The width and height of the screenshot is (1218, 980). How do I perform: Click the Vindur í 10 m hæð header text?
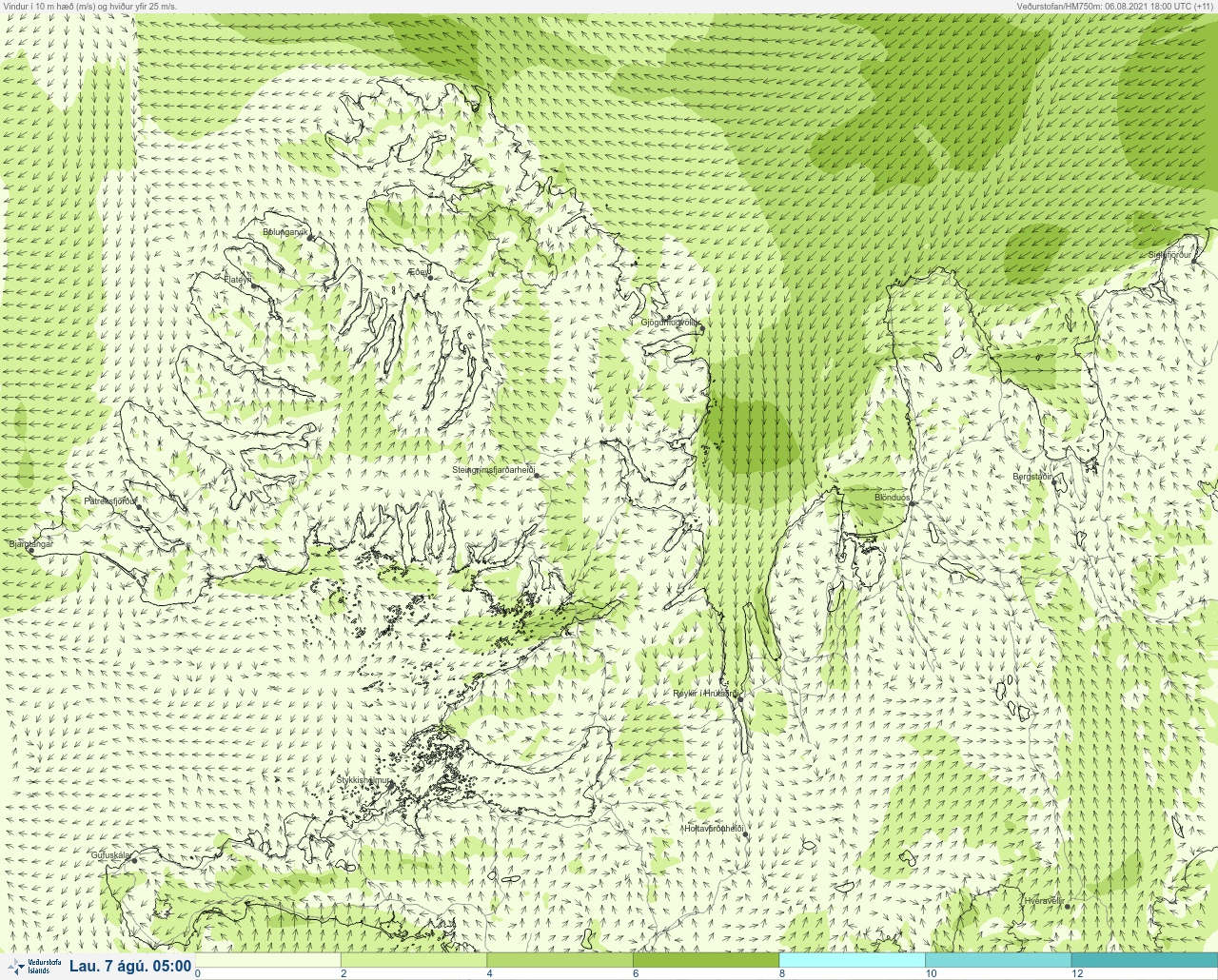click(89, 6)
